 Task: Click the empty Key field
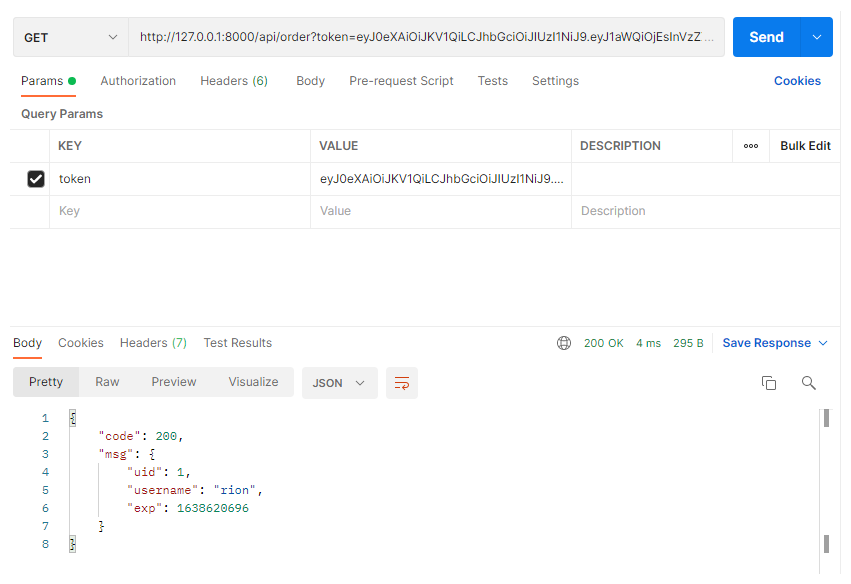coord(180,211)
